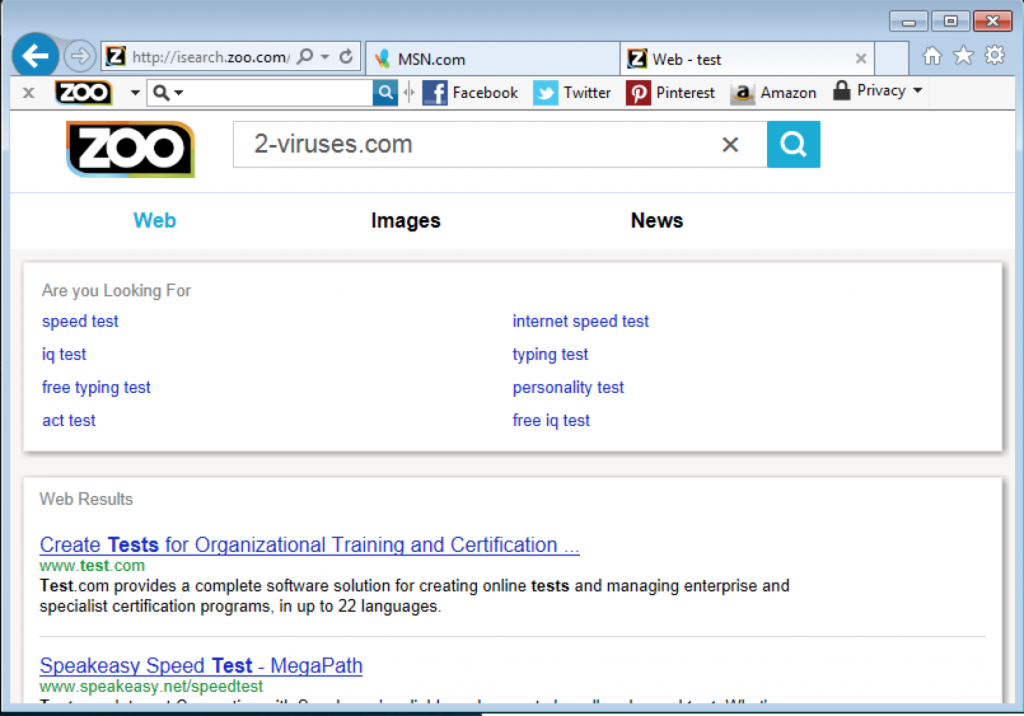The image size is (1024, 716).
Task: Click the Zoo favicon in the address bar
Action: click(x=116, y=57)
